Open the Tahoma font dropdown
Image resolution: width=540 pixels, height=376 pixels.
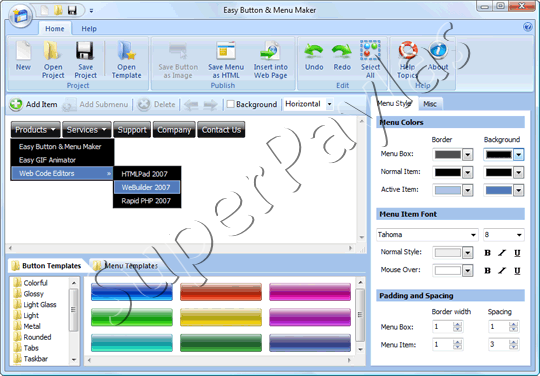(474, 235)
